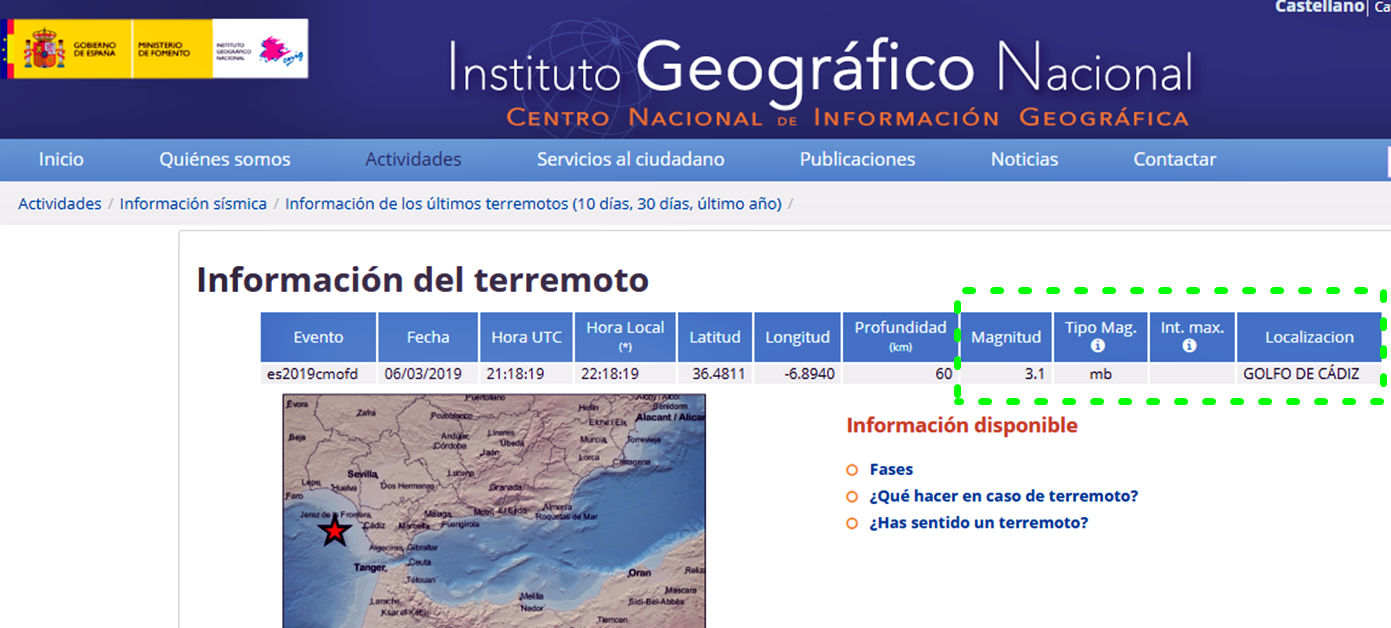Select event ID es2019cmofd cell
Viewport: 1391px width, 628px height.
coord(319,374)
